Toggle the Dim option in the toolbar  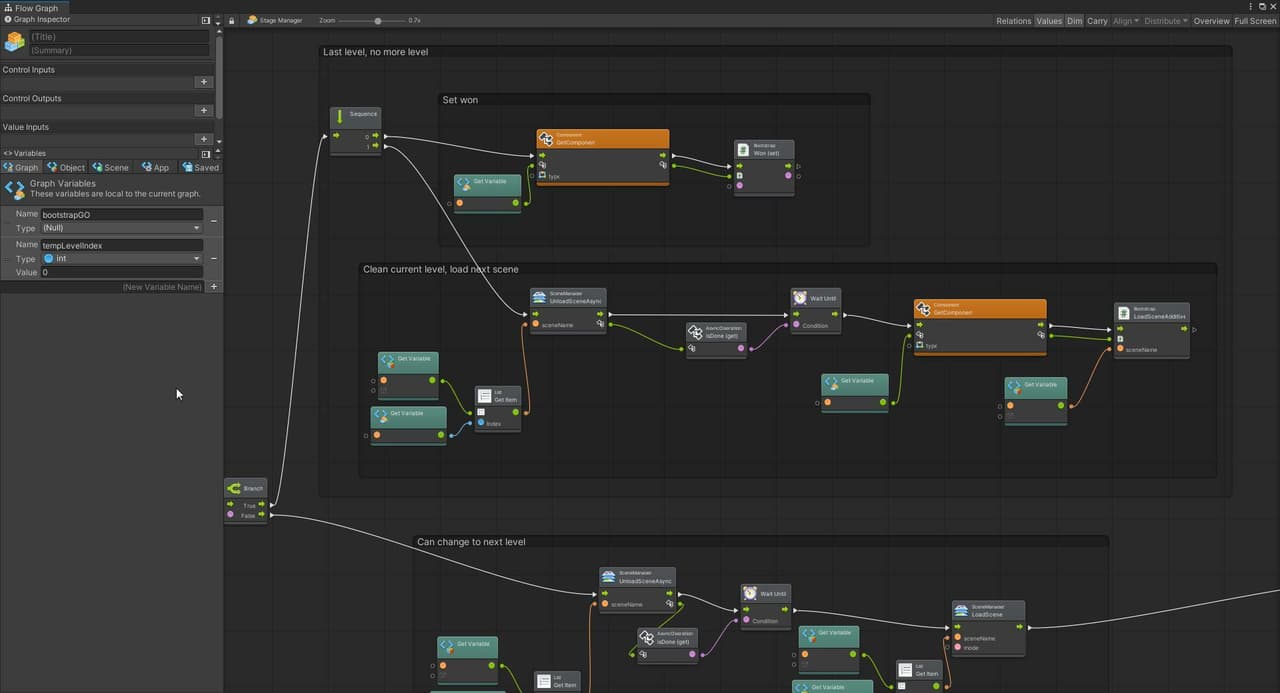1074,21
